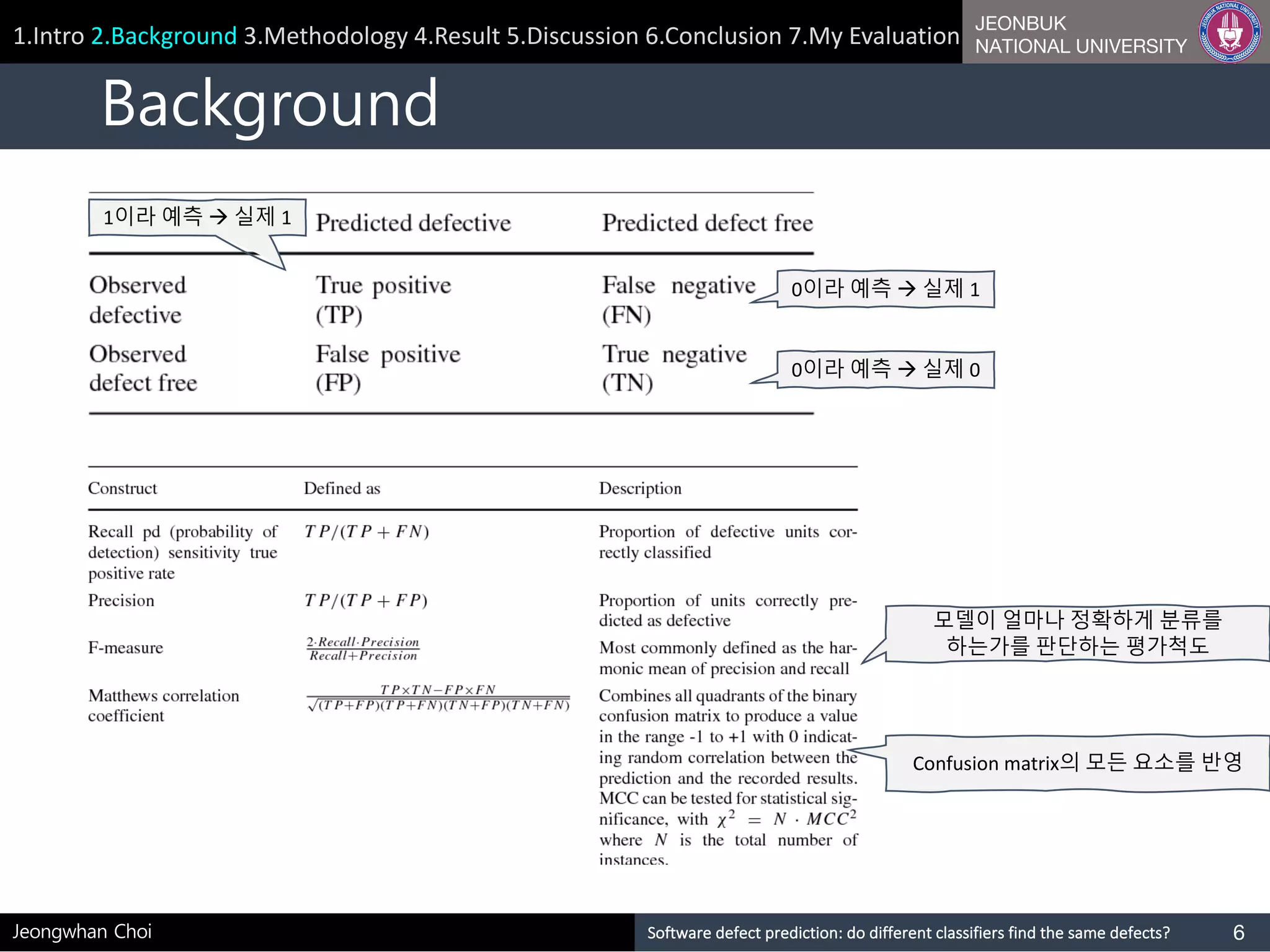Click the F-measure formula fraction
Viewport: 1270px width, 952px height.
(363, 649)
